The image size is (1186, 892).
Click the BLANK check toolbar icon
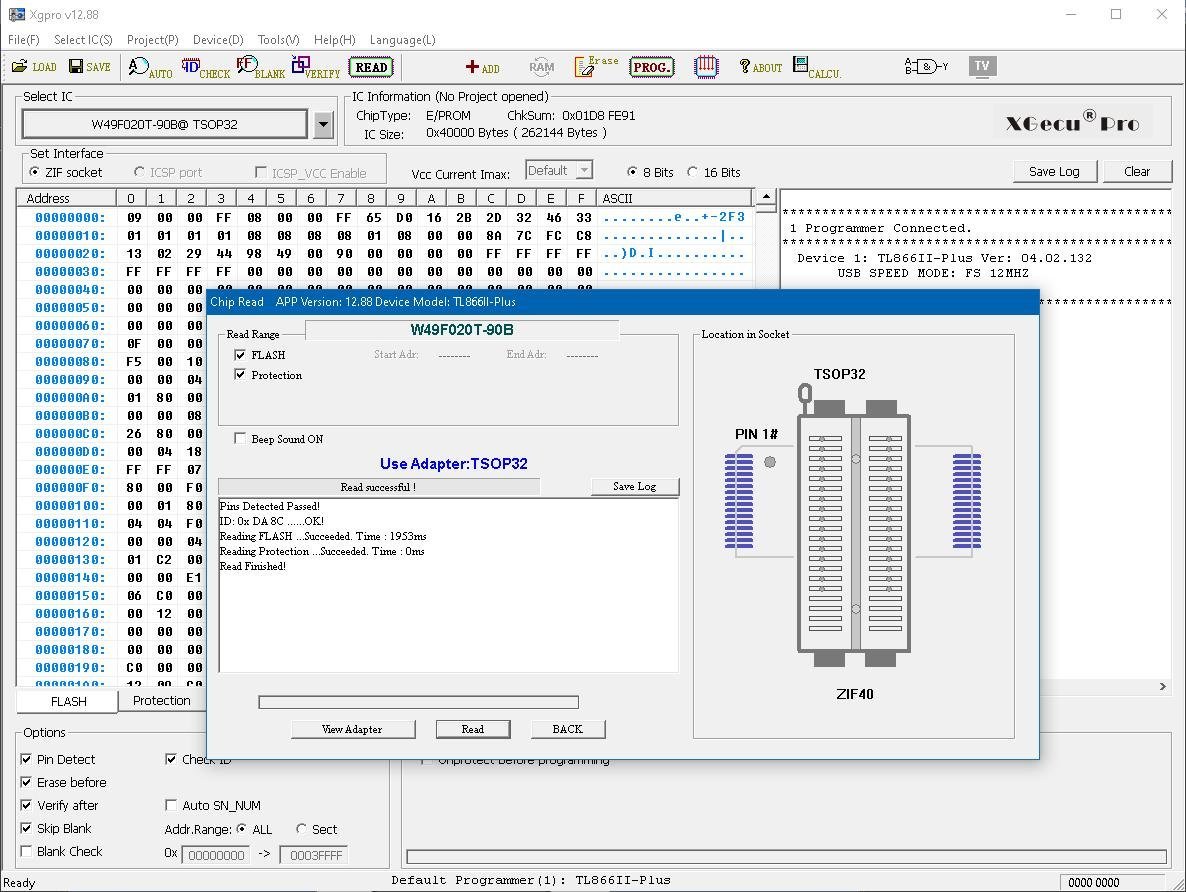pos(260,67)
